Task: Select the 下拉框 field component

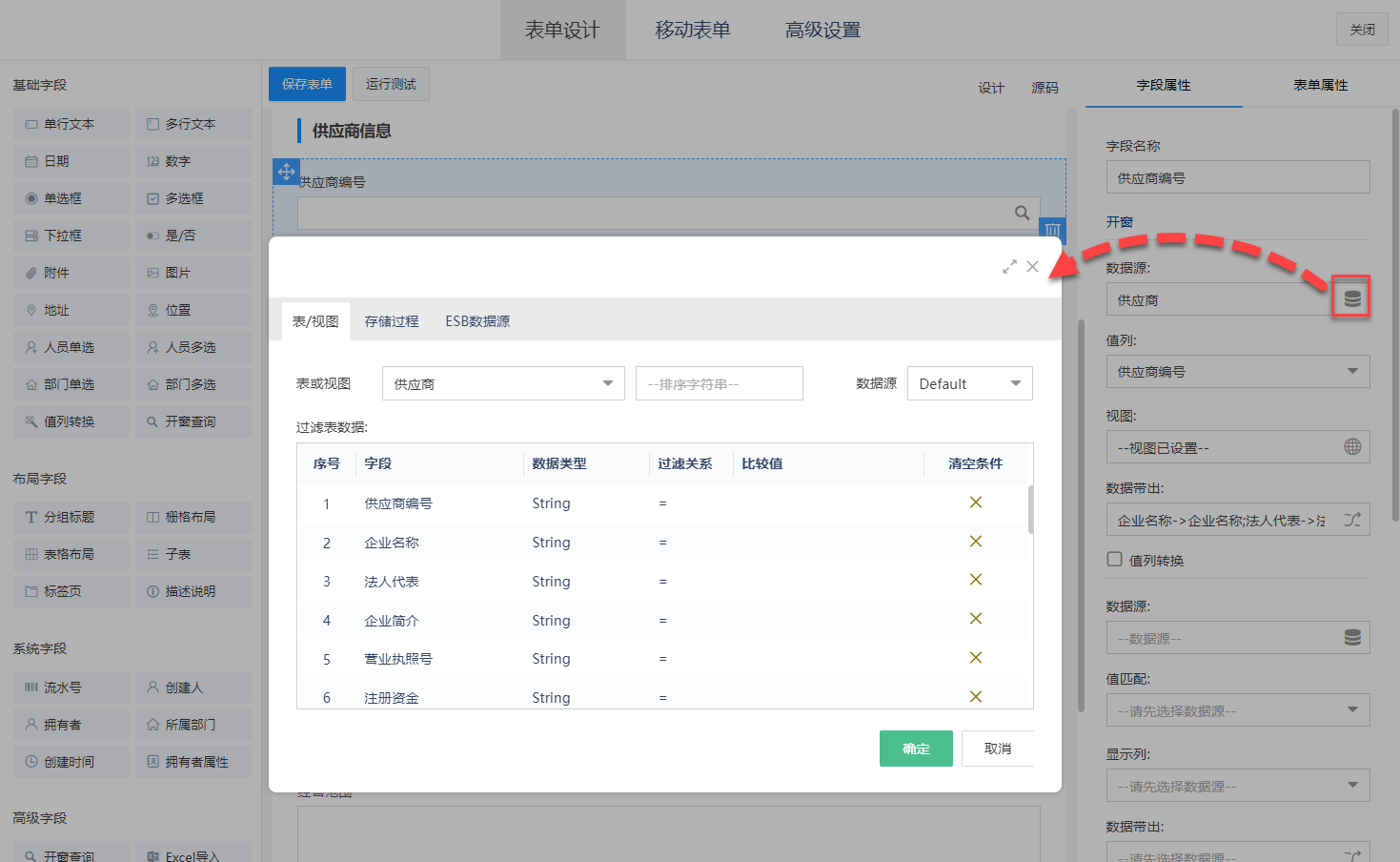Action: [71, 236]
